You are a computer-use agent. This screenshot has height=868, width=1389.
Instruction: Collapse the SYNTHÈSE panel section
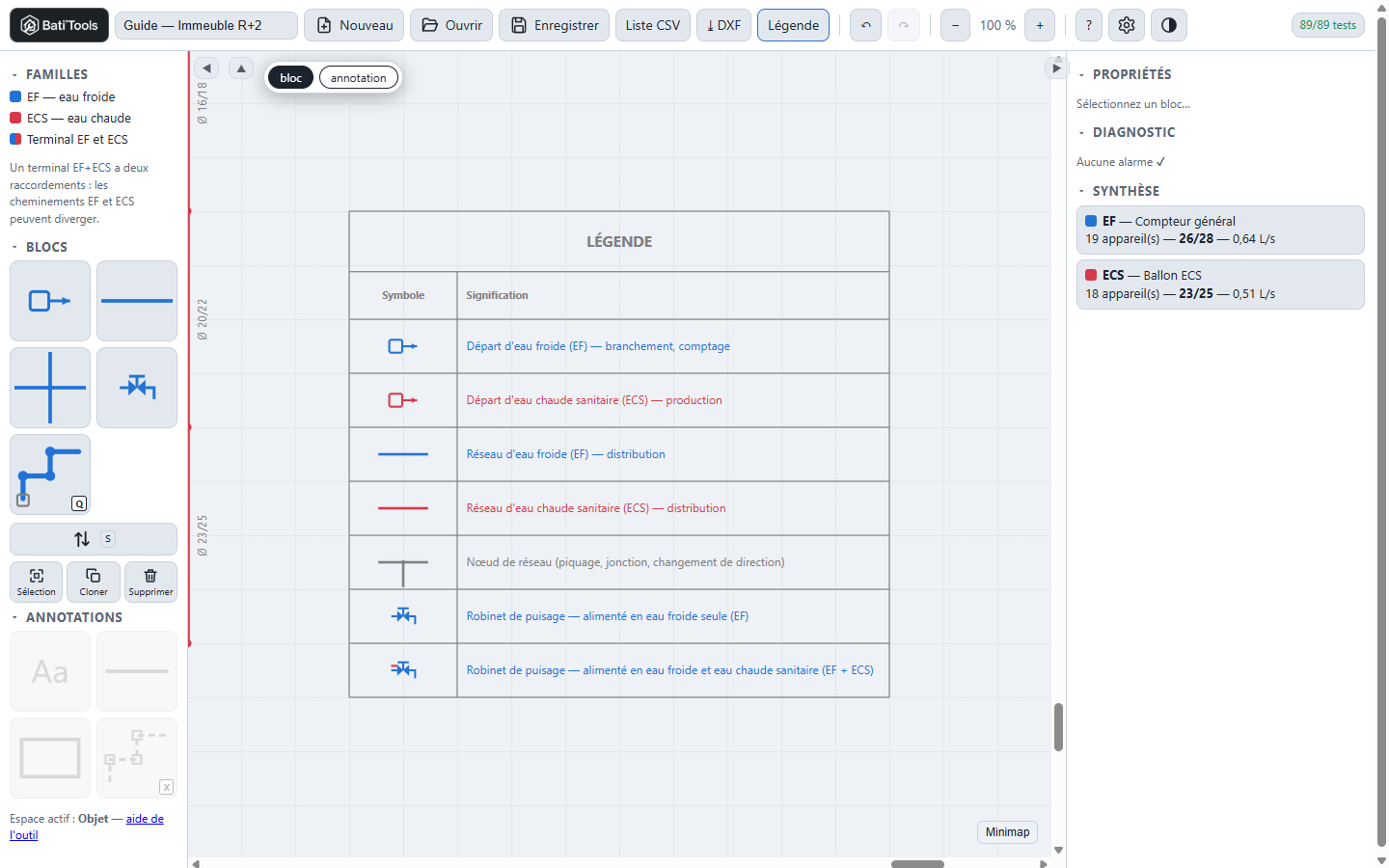coord(1081,191)
